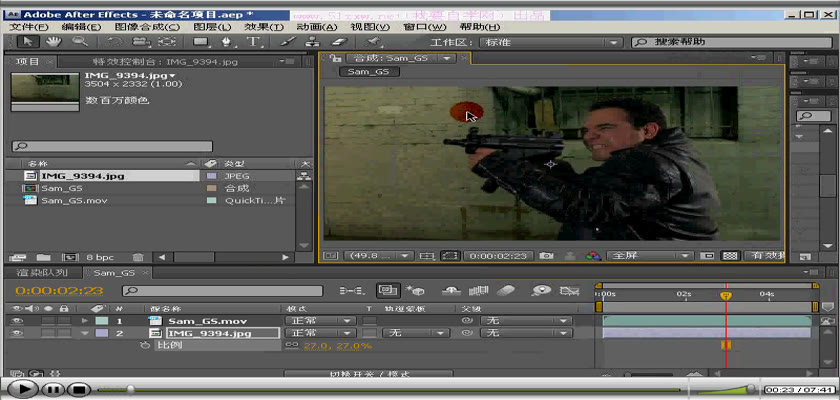The width and height of the screenshot is (840, 400).
Task: Select the Eraser tool
Action: (x=340, y=42)
